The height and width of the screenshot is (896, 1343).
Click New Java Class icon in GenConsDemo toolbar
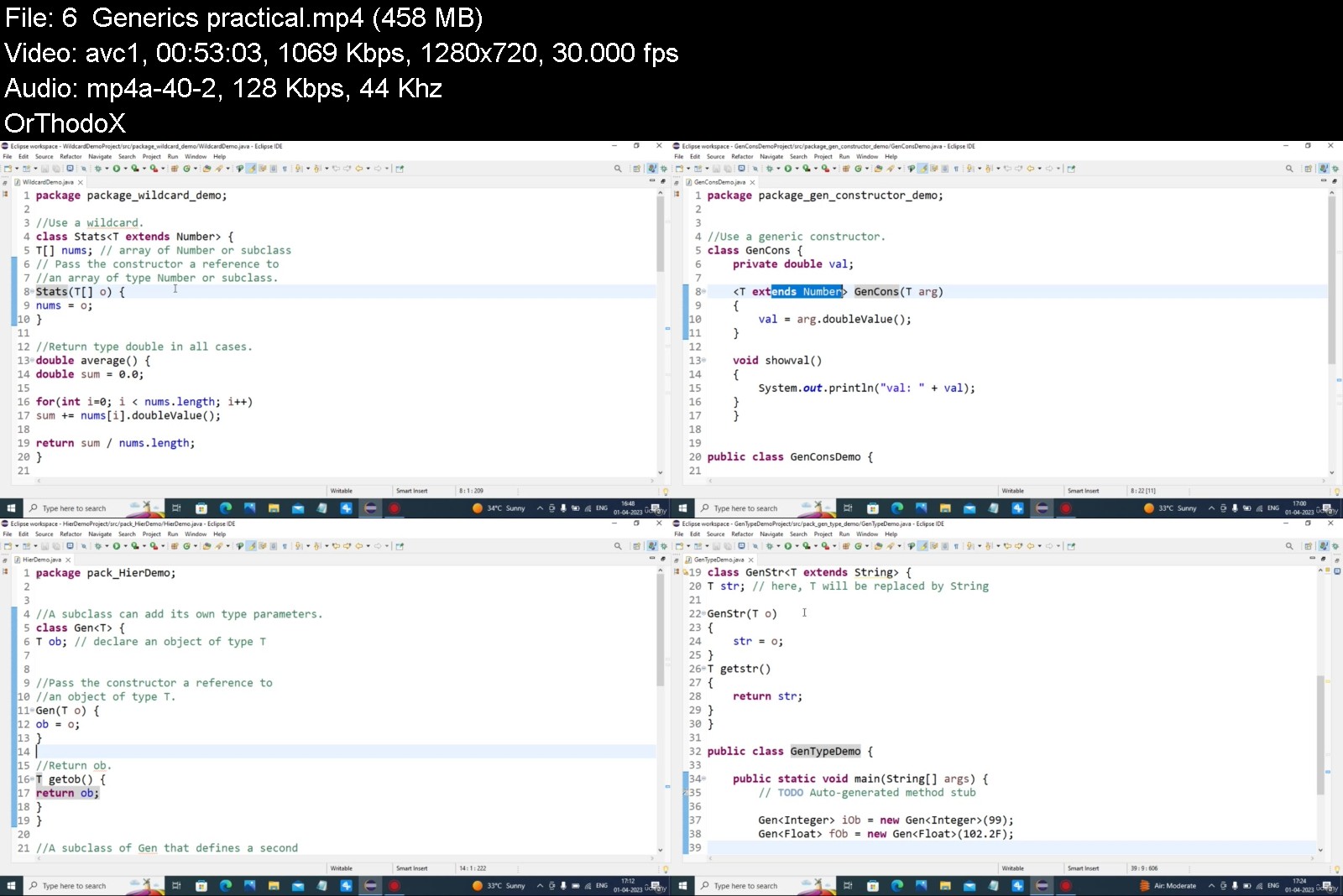coord(858,168)
